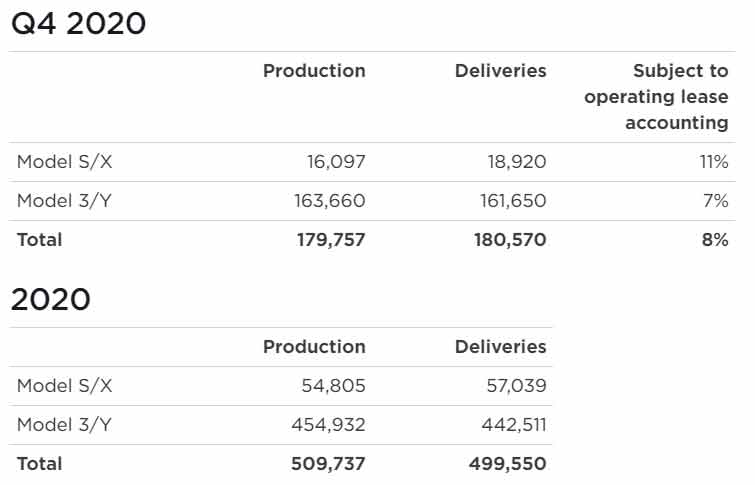
Task: Click the 8% total lease value
Action: pyautogui.click(x=716, y=240)
